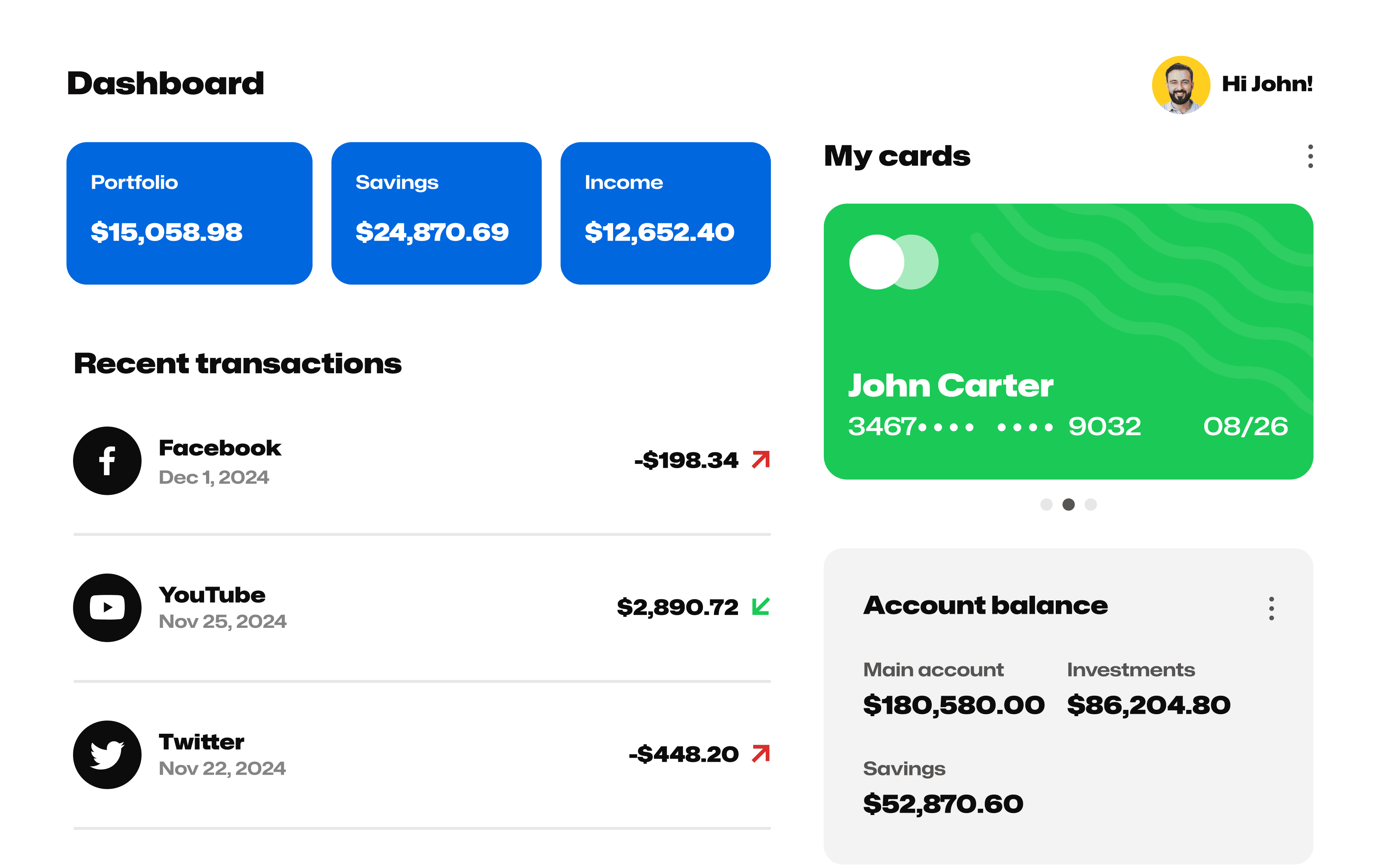
Task: Select the active middle carousel dot
Action: coord(1068,505)
